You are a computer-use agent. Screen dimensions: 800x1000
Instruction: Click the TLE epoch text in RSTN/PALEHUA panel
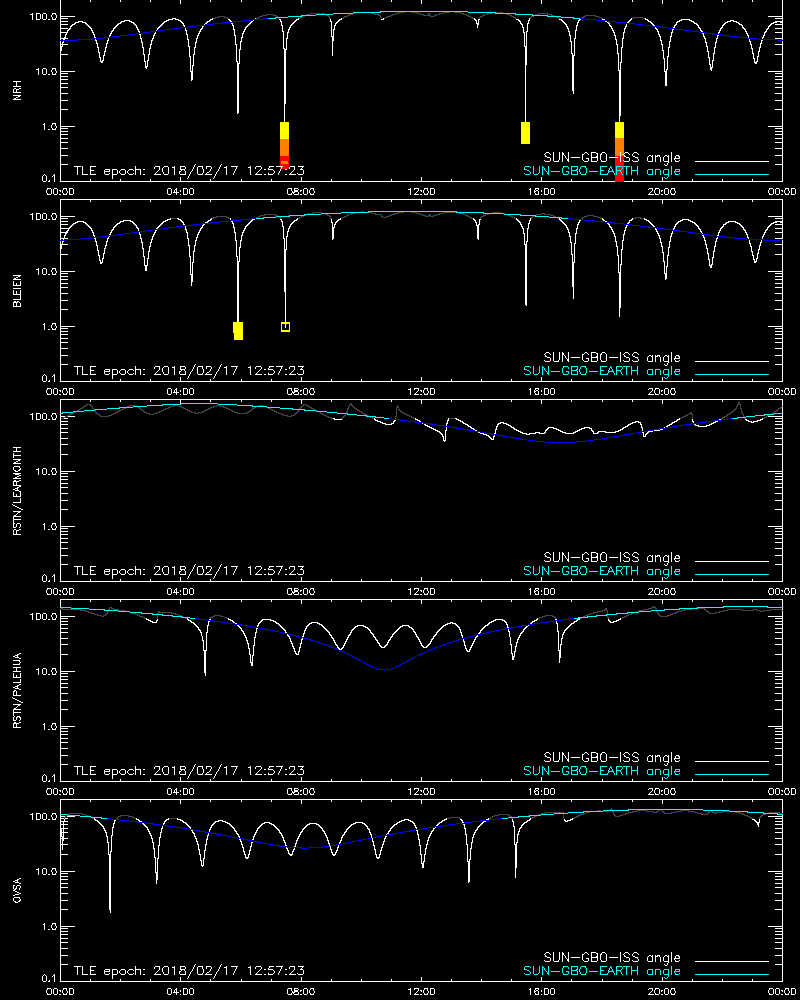point(189,770)
